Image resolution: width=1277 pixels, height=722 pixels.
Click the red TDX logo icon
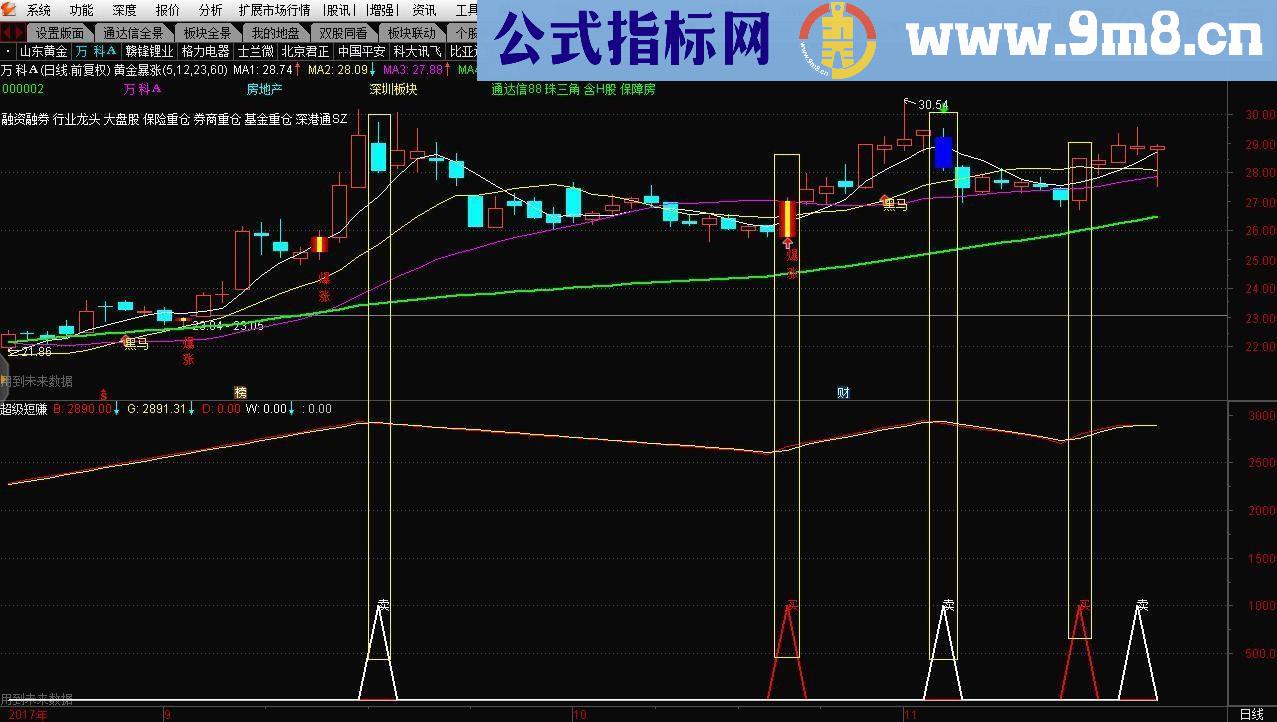click(x=8, y=9)
